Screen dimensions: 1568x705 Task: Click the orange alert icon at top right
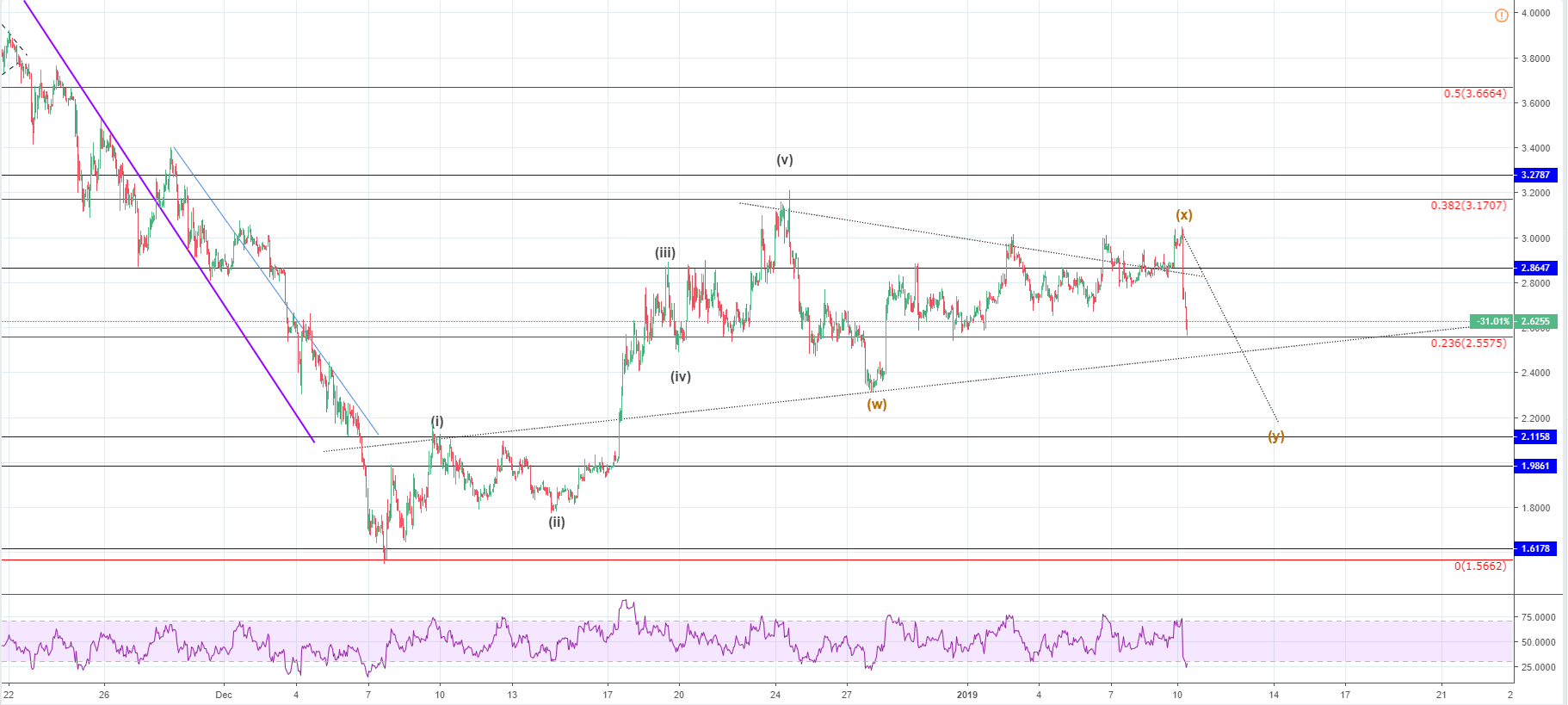(x=1501, y=15)
